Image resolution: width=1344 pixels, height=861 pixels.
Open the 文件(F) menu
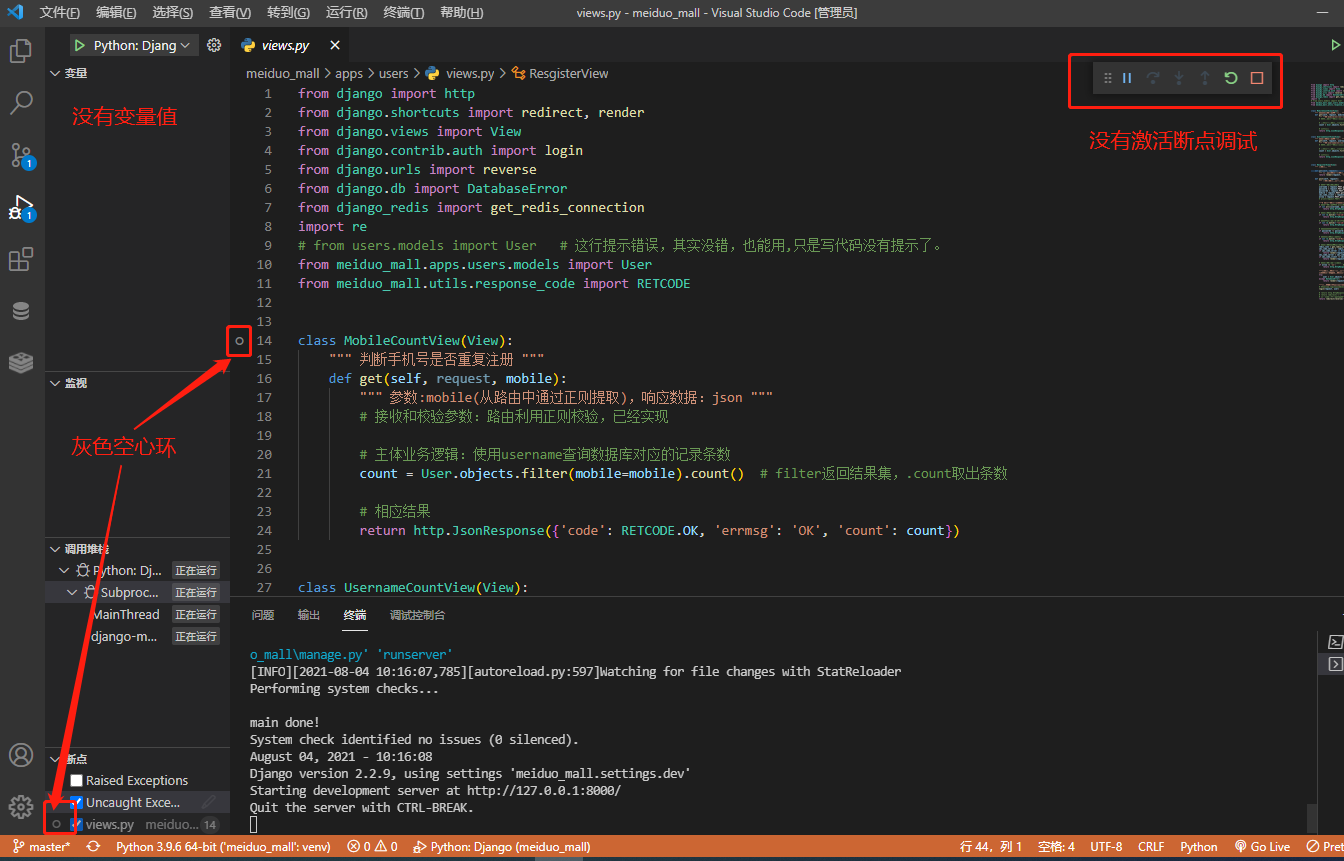pos(60,13)
